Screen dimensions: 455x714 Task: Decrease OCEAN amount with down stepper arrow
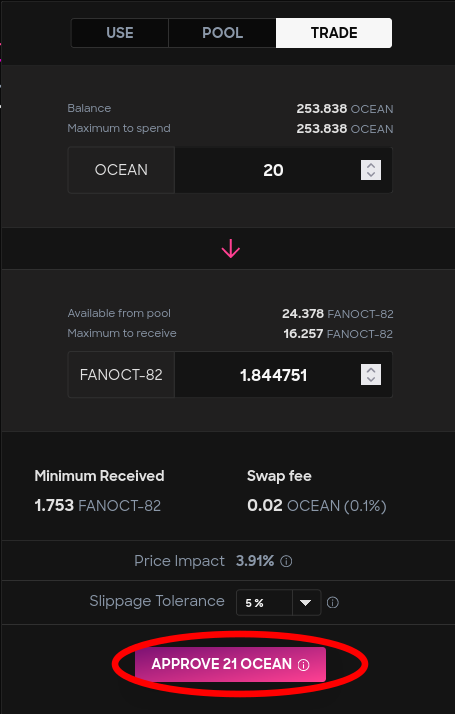click(x=371, y=174)
